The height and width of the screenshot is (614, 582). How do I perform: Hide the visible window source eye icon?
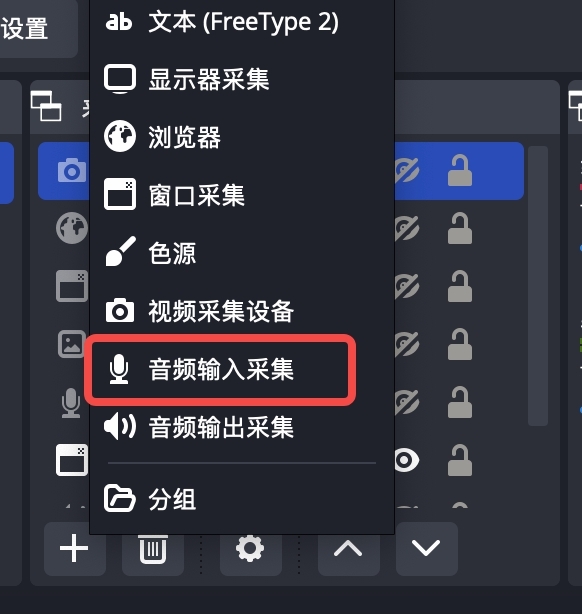406,460
